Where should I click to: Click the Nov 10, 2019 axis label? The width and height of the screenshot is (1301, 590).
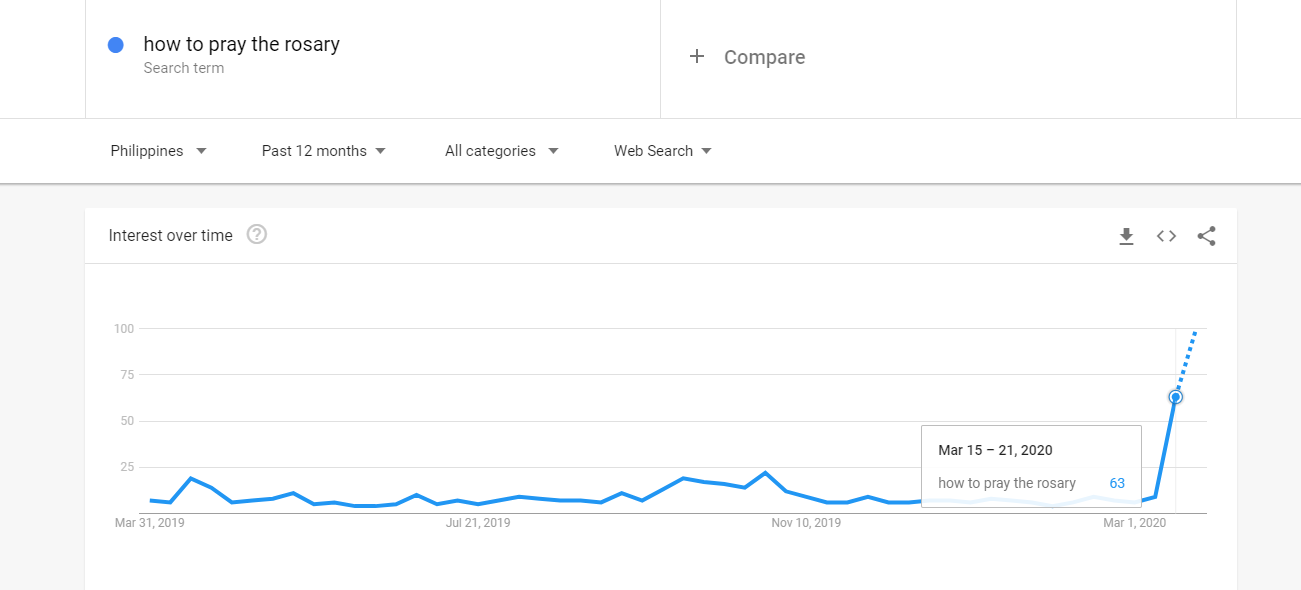pyautogui.click(x=806, y=522)
